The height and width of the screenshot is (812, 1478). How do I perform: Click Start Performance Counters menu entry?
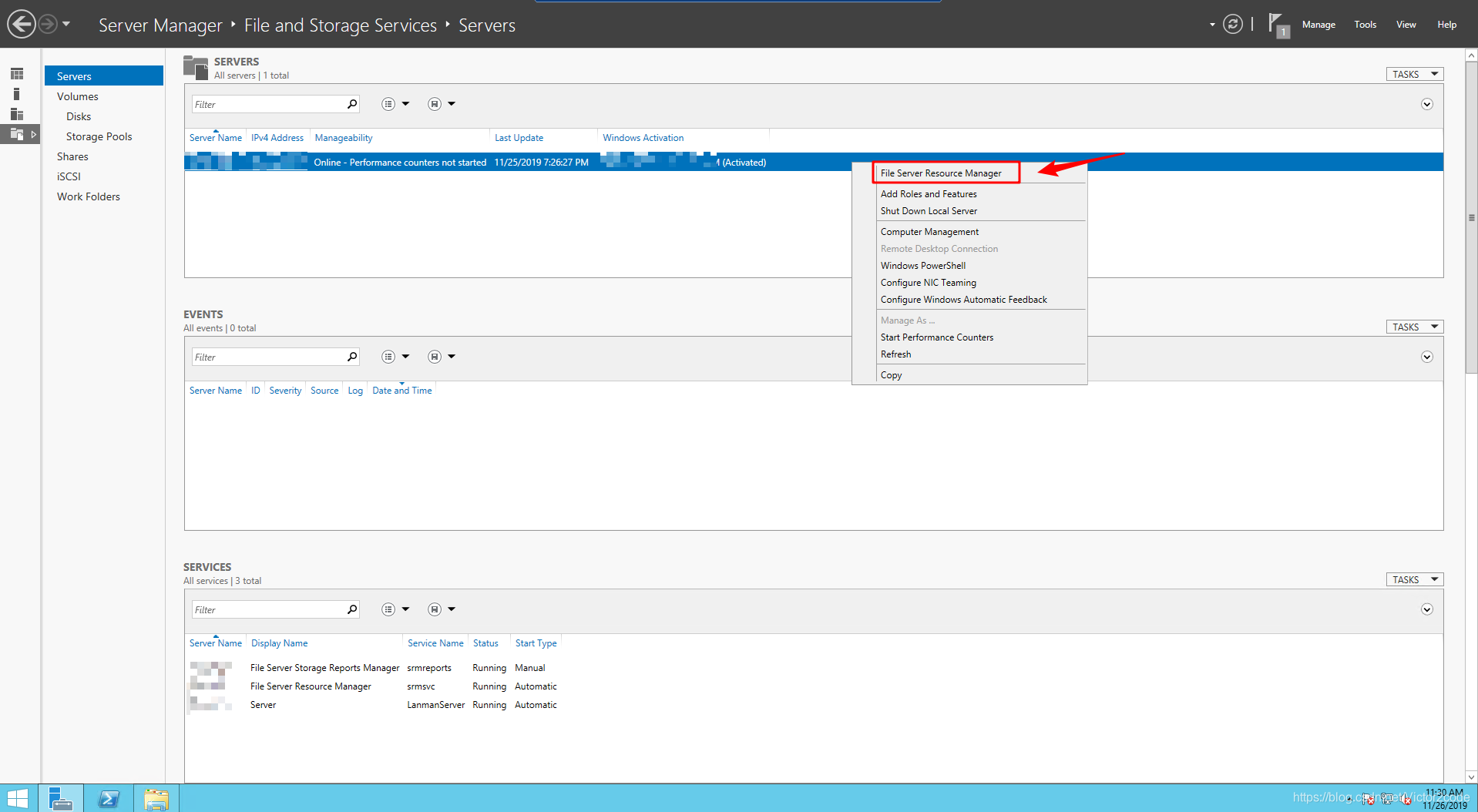click(937, 337)
